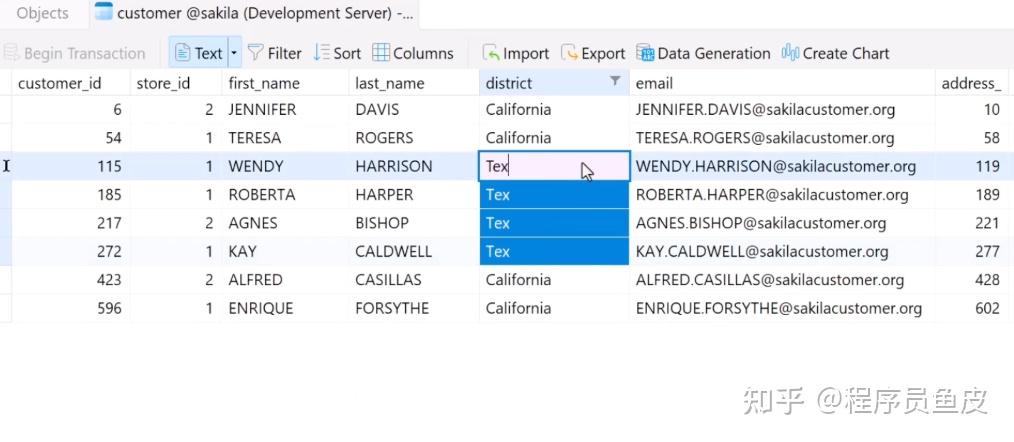Open the Columns chooser
Image resolution: width=1014 pixels, height=442 pixels.
coord(413,53)
